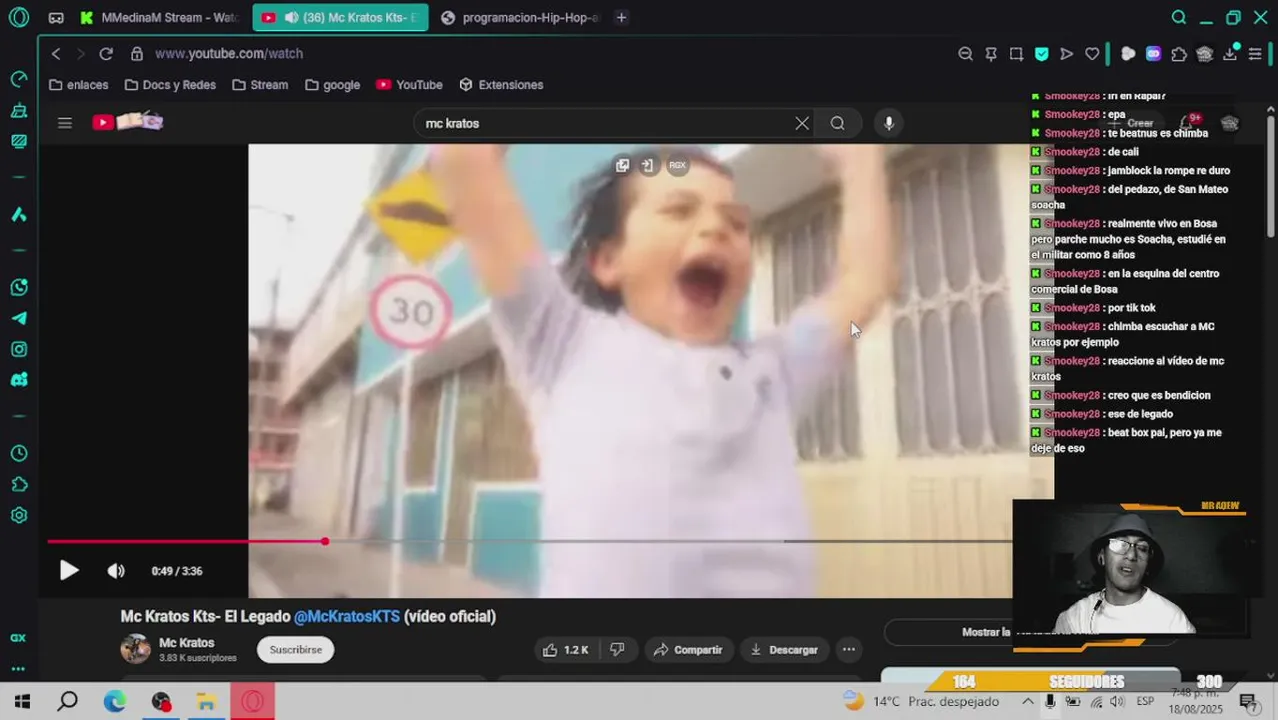
Task: Open Settings gear in sidebar
Action: point(18,515)
